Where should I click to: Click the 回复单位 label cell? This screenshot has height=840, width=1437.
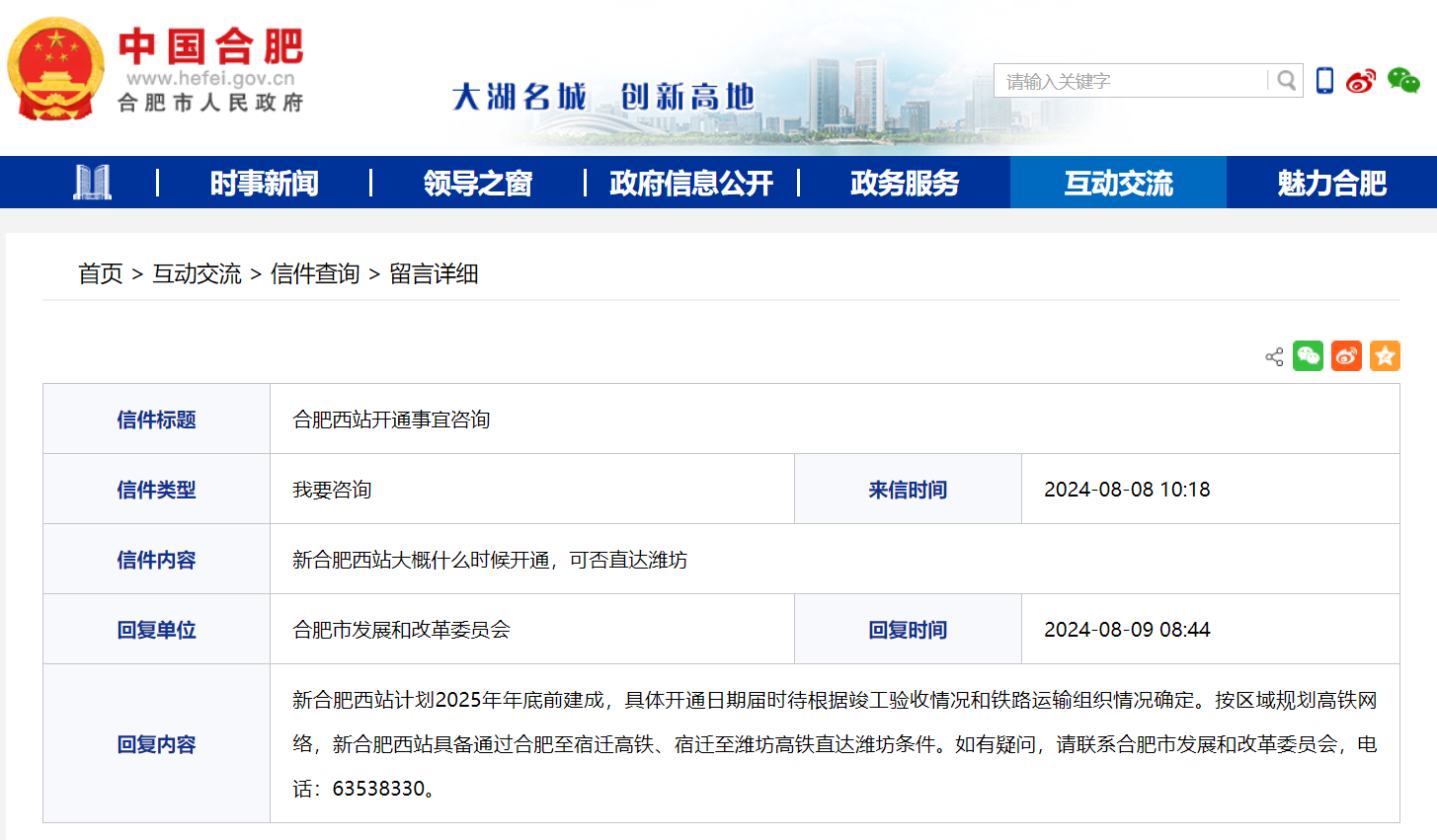[x=156, y=630]
